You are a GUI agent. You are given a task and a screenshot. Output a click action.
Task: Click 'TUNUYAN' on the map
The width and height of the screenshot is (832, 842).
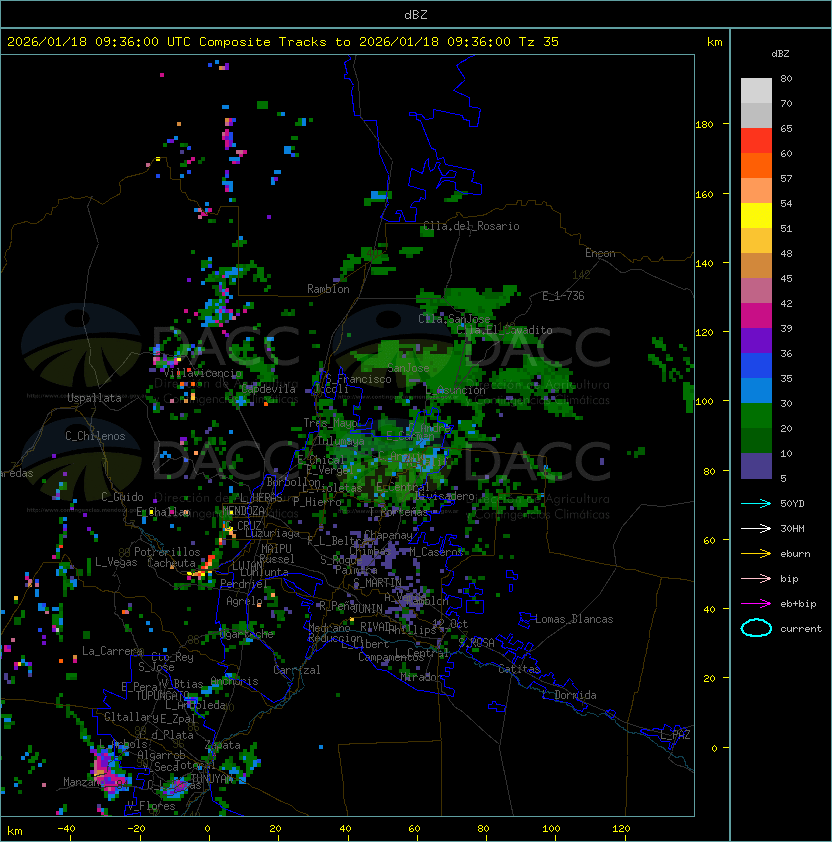click(x=212, y=779)
